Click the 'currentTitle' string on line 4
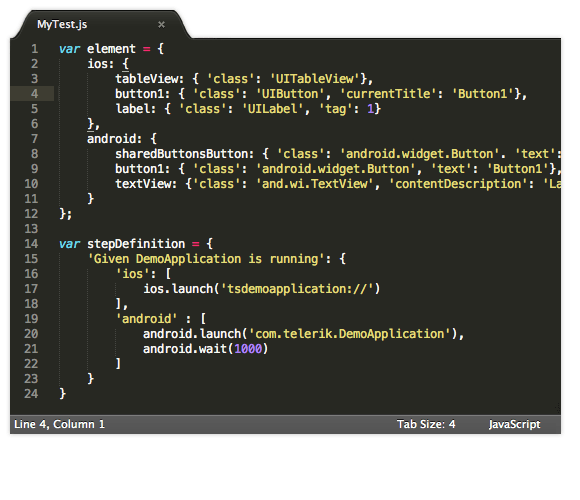580x500 pixels. tap(388, 94)
